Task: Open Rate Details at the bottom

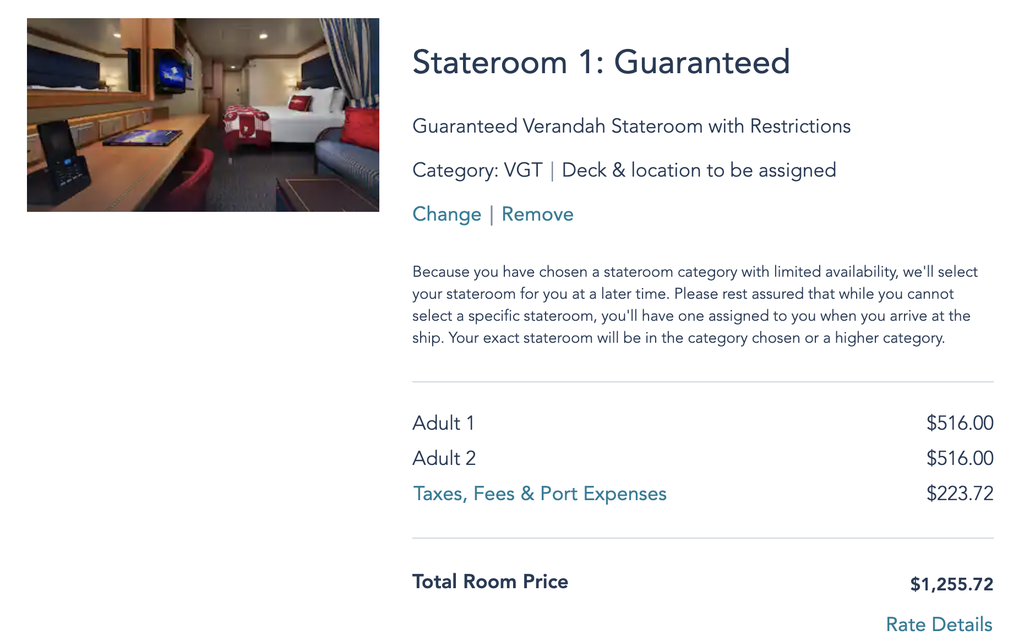Action: coord(938,623)
